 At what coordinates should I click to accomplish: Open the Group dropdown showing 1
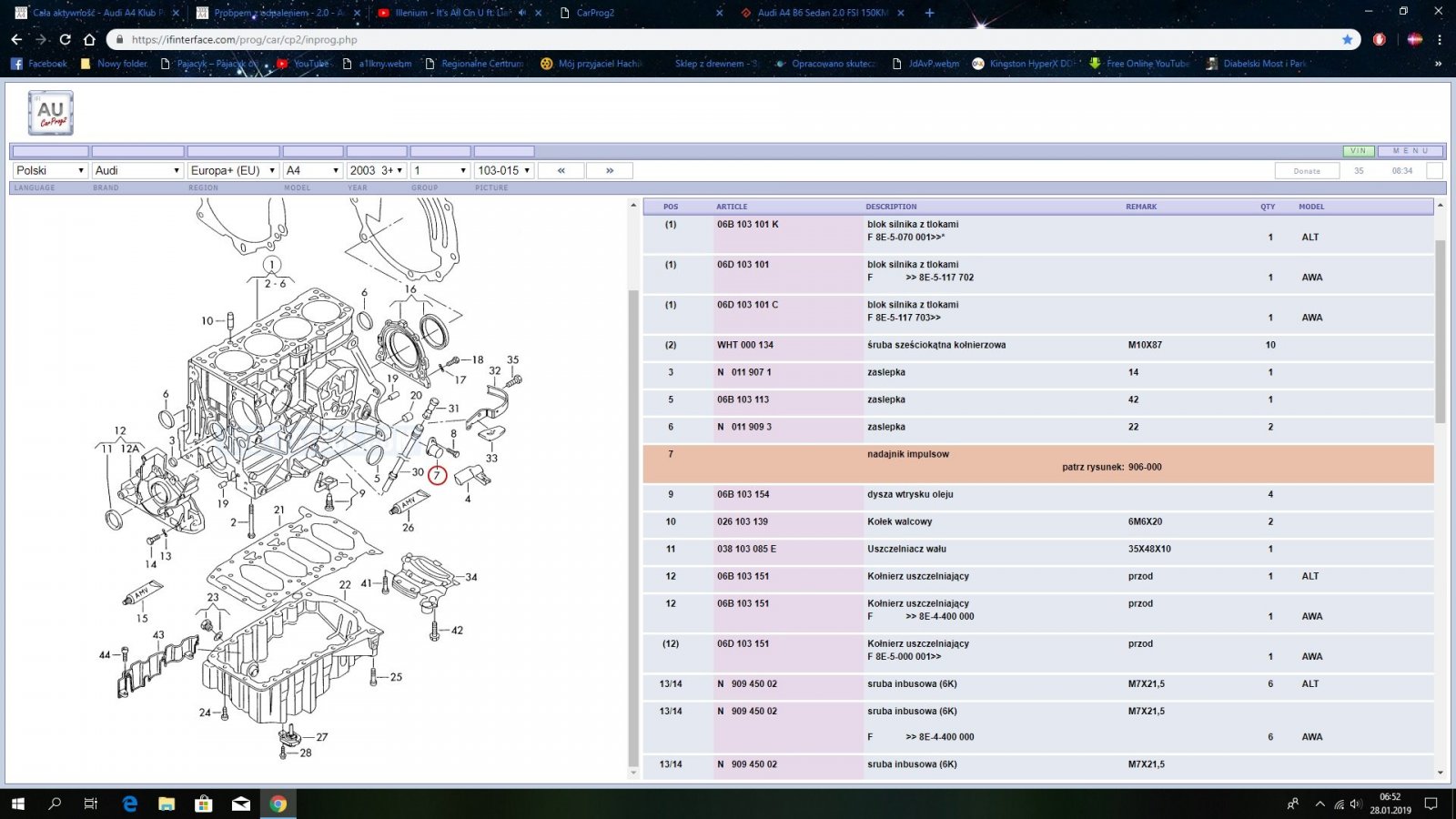pyautogui.click(x=440, y=170)
